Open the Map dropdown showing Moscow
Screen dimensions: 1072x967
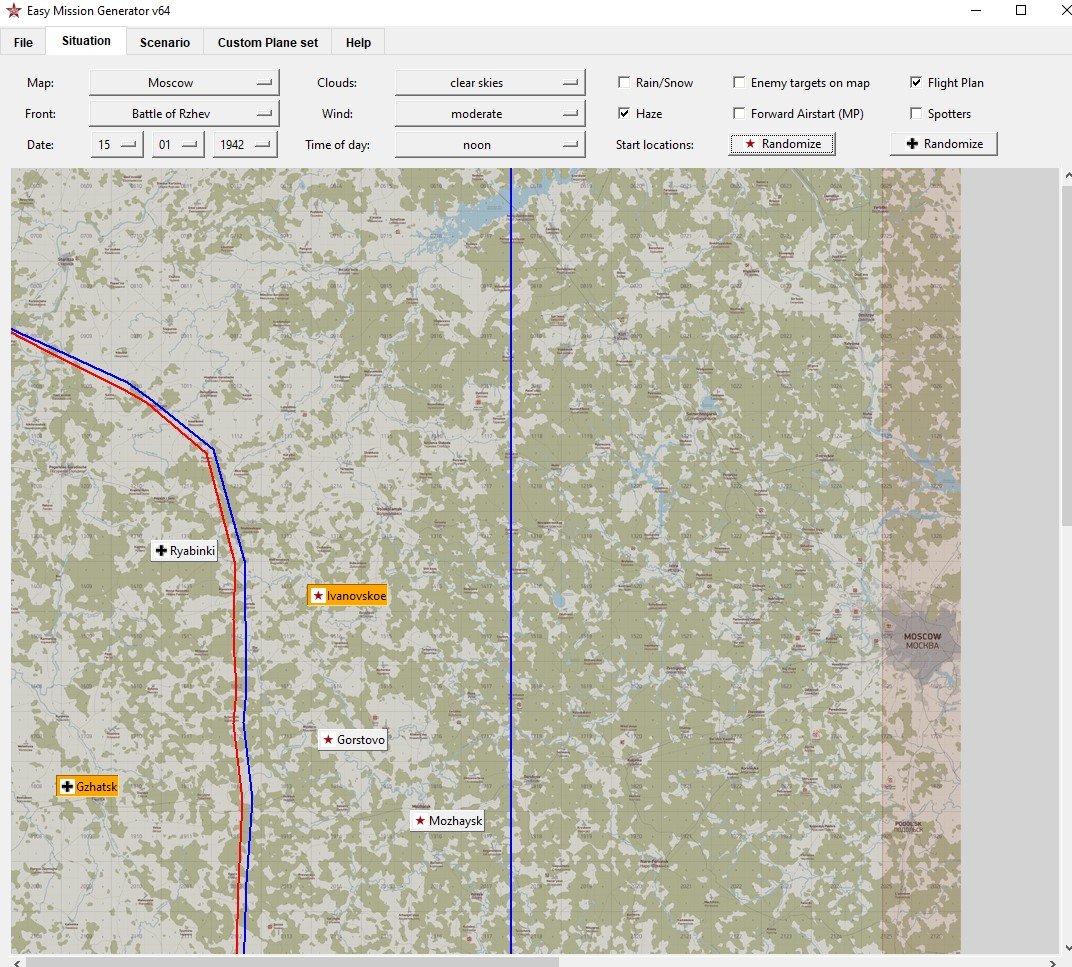click(x=184, y=83)
